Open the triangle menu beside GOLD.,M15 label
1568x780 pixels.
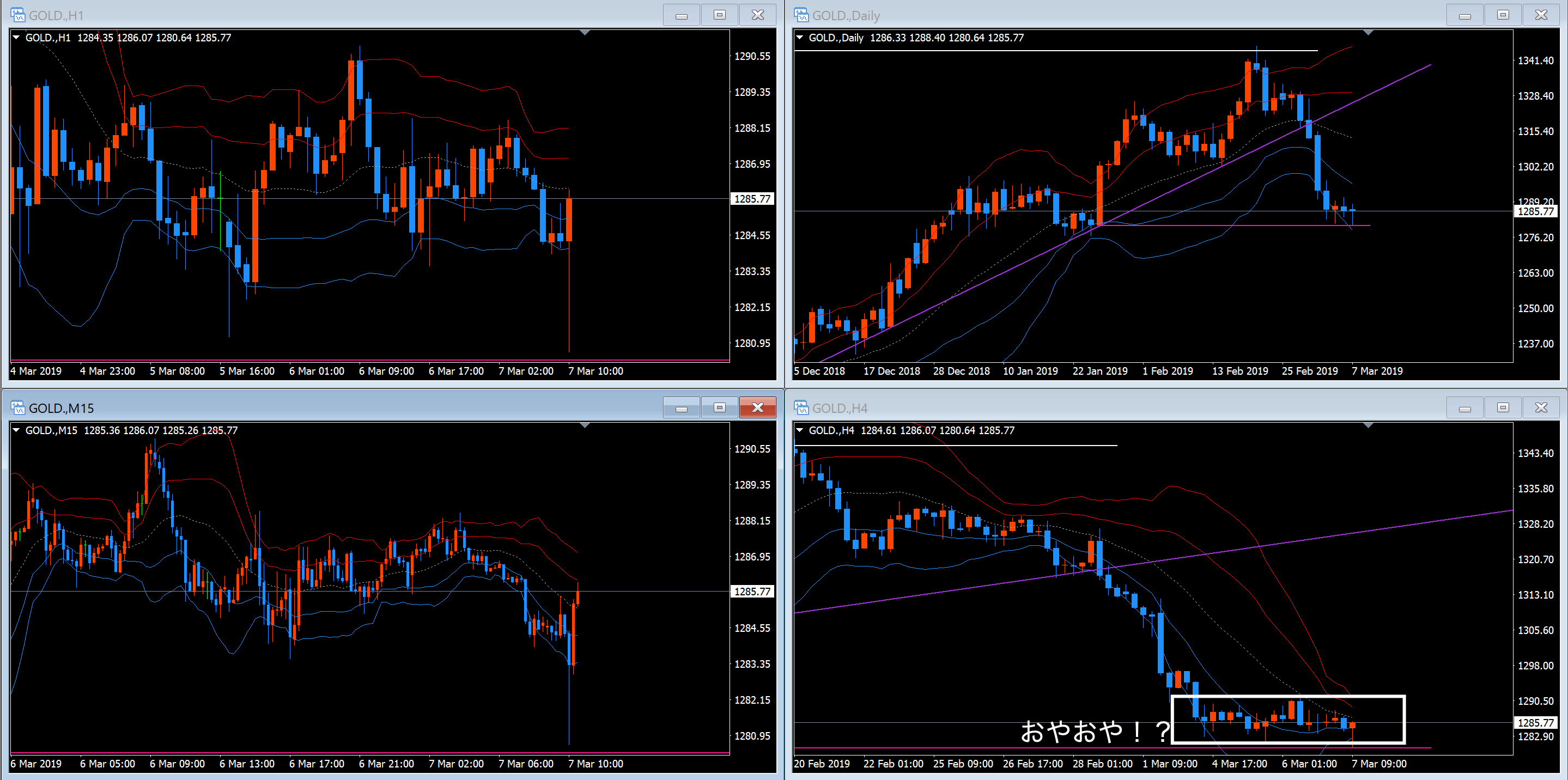pos(16,431)
